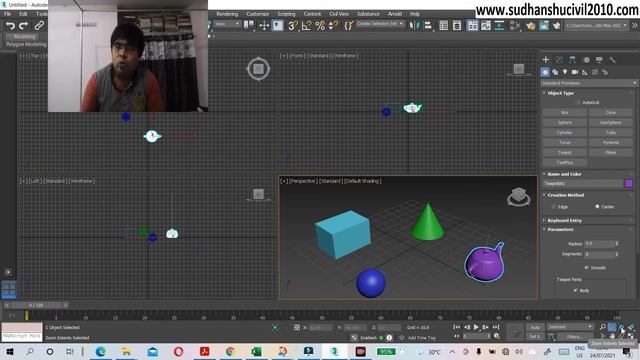Open the Motion panel icon
640x360 pixels.
coord(586,60)
